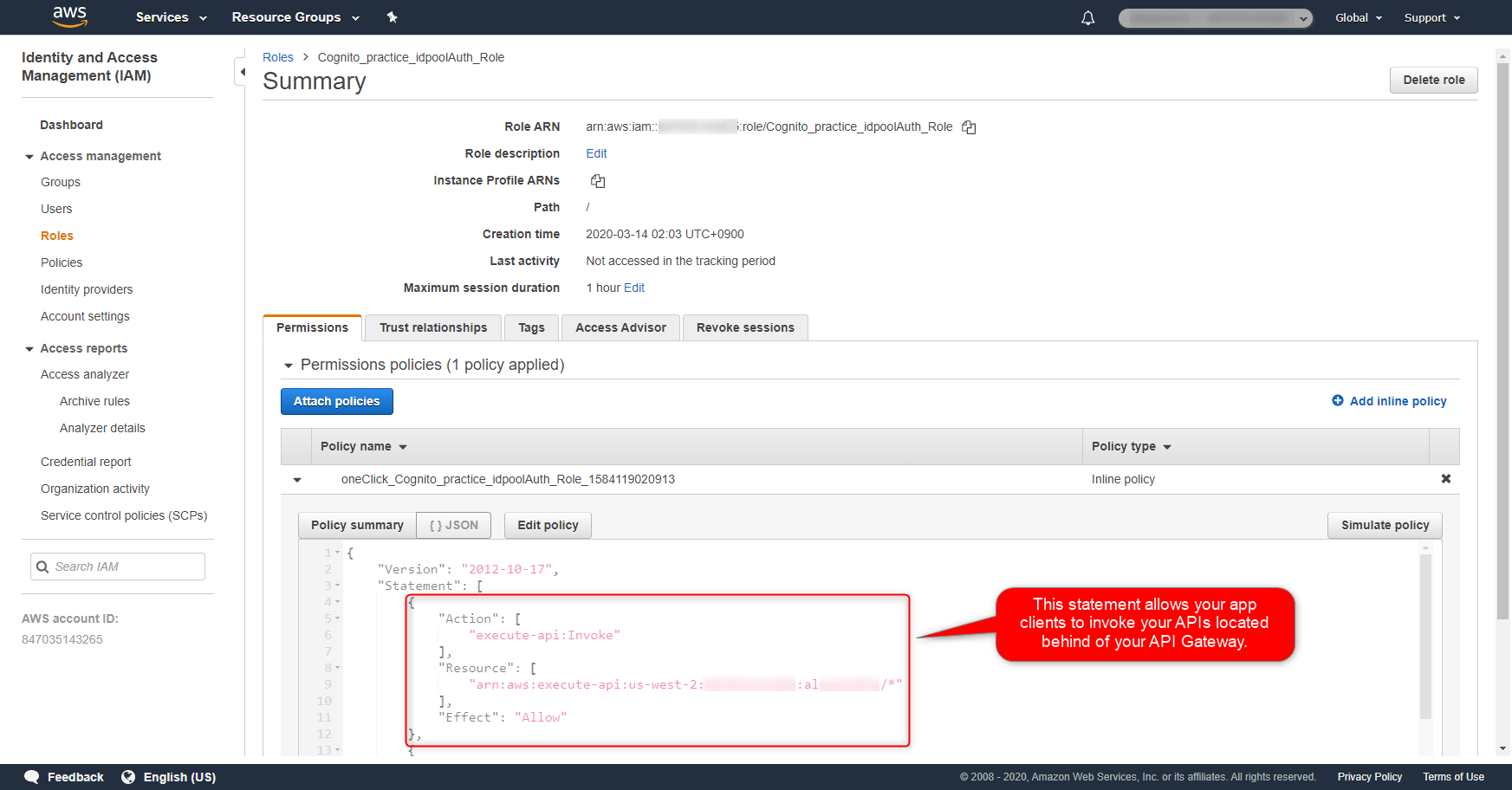Click the oneClick_Cognito_practice policy name
Image resolution: width=1512 pixels, height=790 pixels.
[508, 479]
